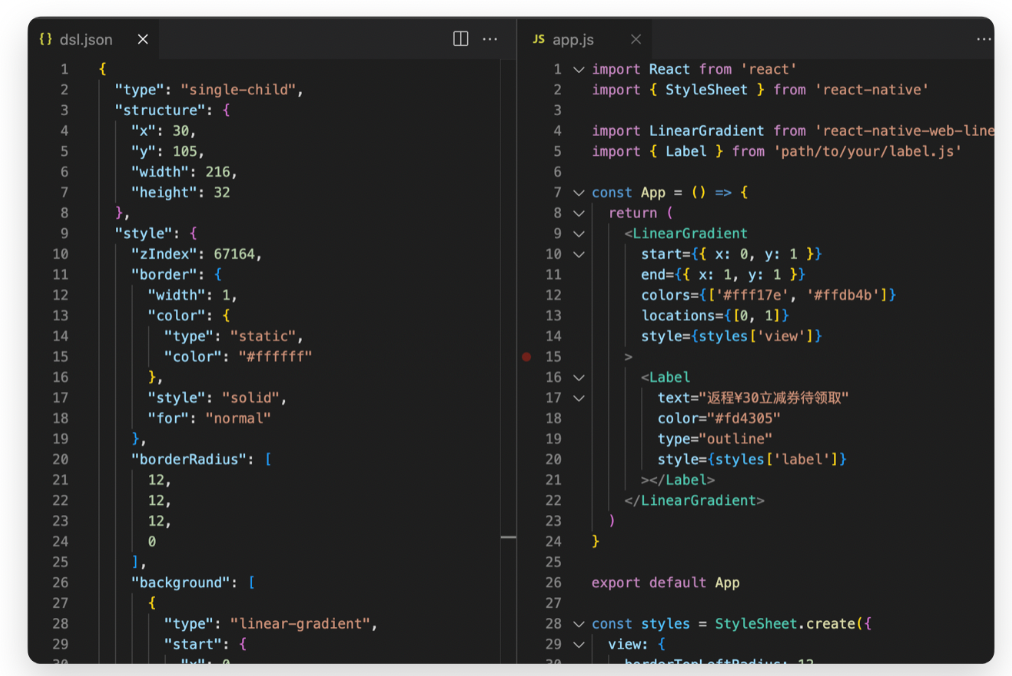Click the scrollbar marker in dsl.json editor

click(509, 537)
